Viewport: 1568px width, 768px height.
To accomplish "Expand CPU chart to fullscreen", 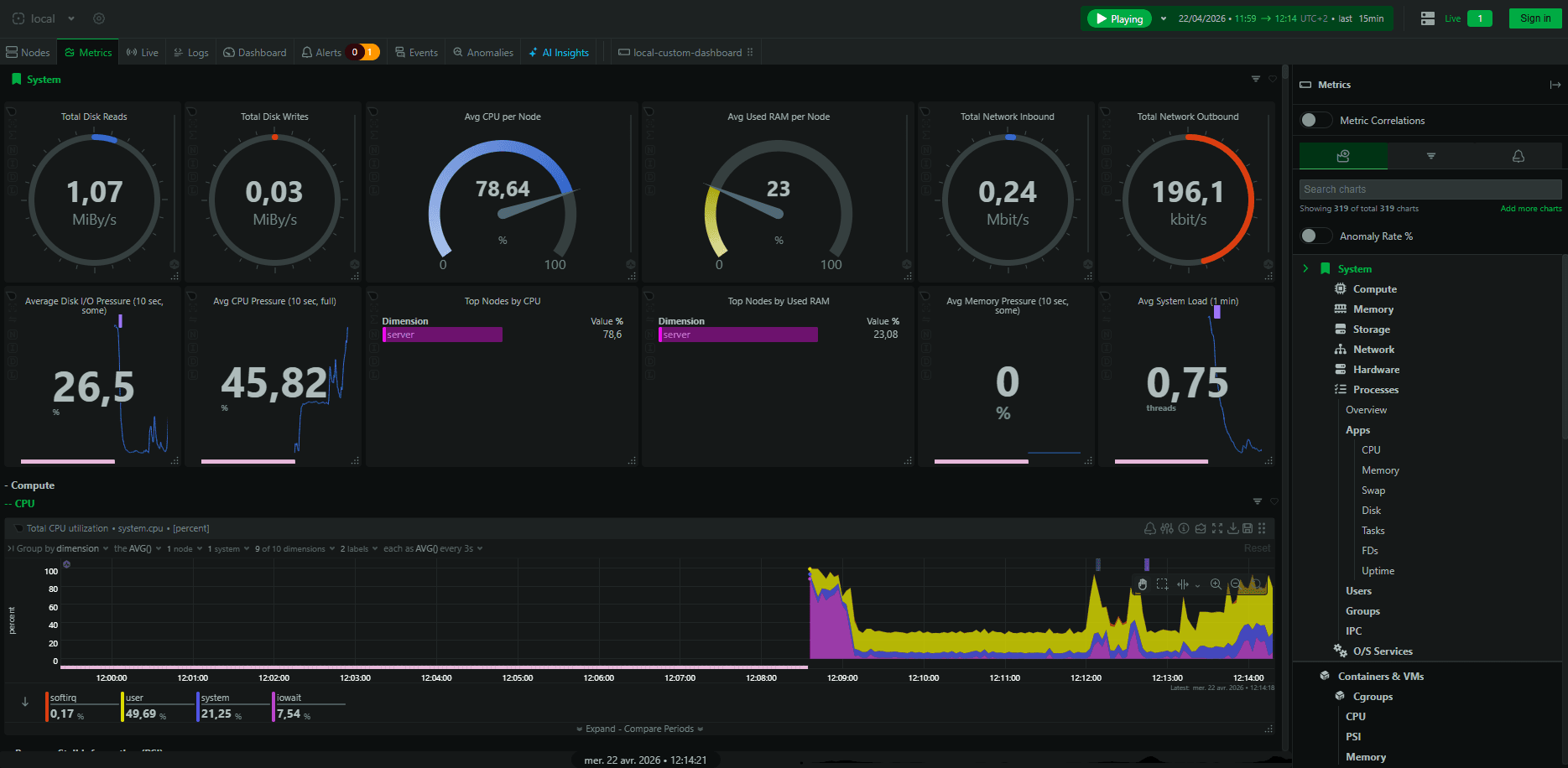I will pos(1217,528).
